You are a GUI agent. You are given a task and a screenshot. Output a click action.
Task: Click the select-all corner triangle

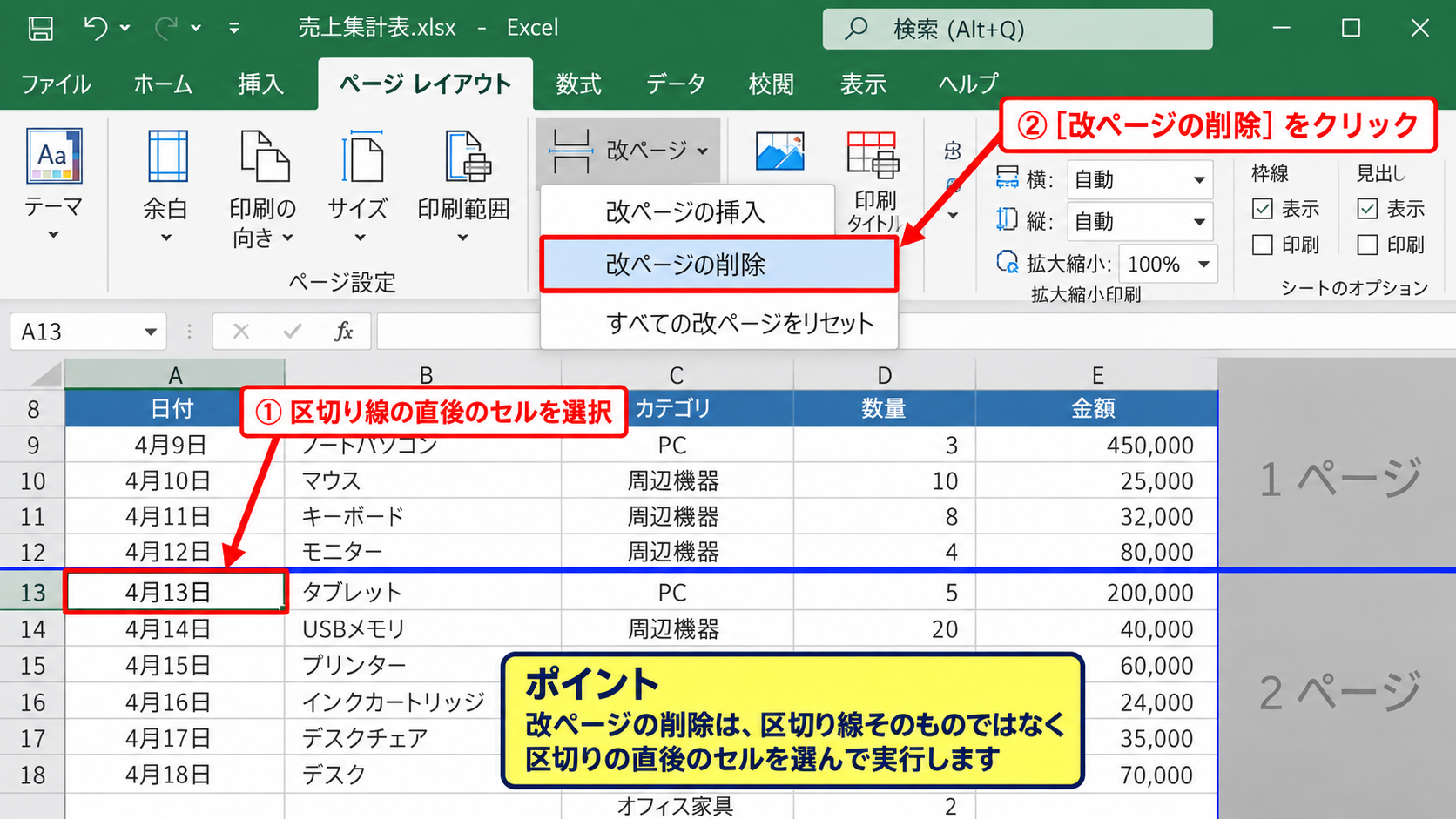coord(45,374)
